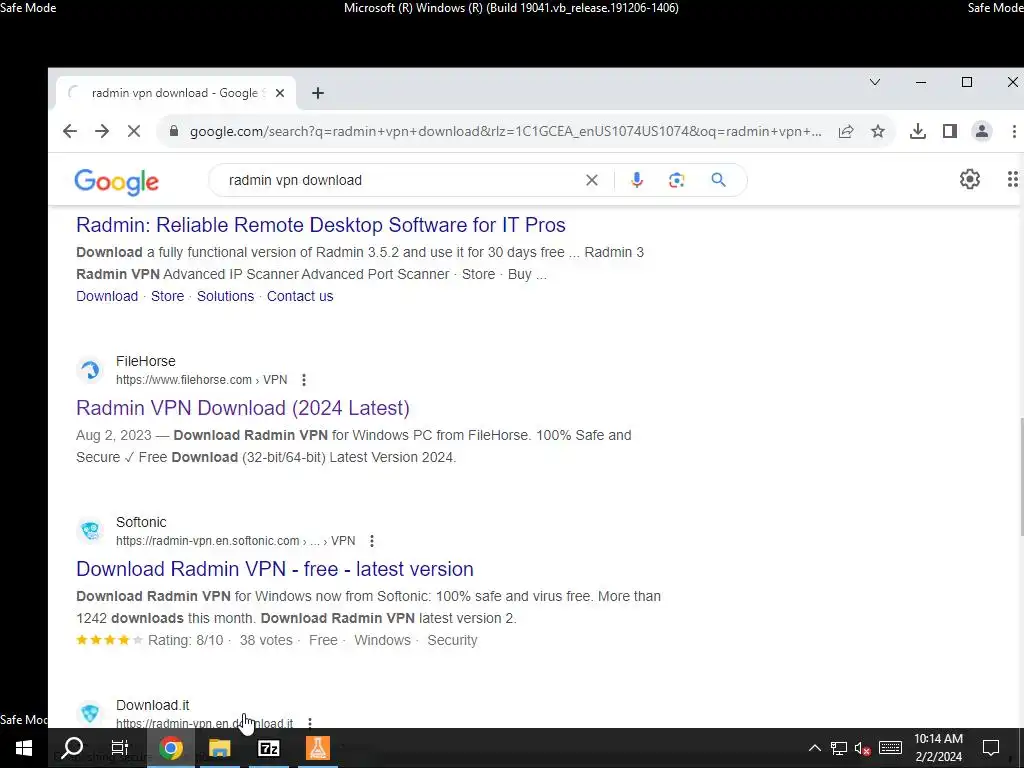
Task: Toggle Chrome side panel
Action: point(950,131)
